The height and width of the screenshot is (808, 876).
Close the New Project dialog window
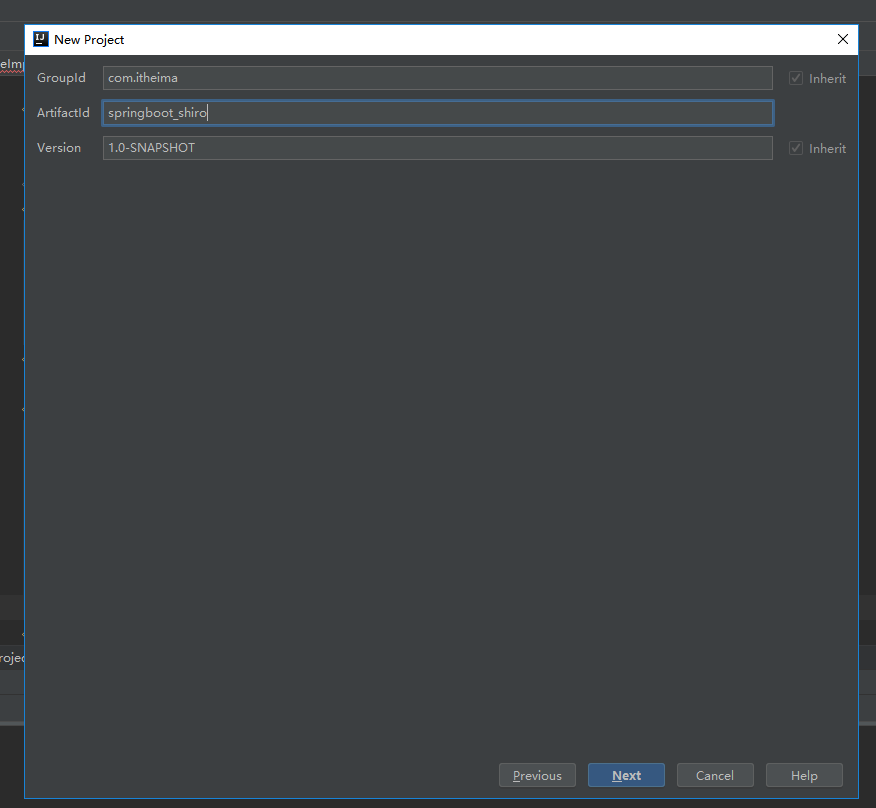[842, 39]
